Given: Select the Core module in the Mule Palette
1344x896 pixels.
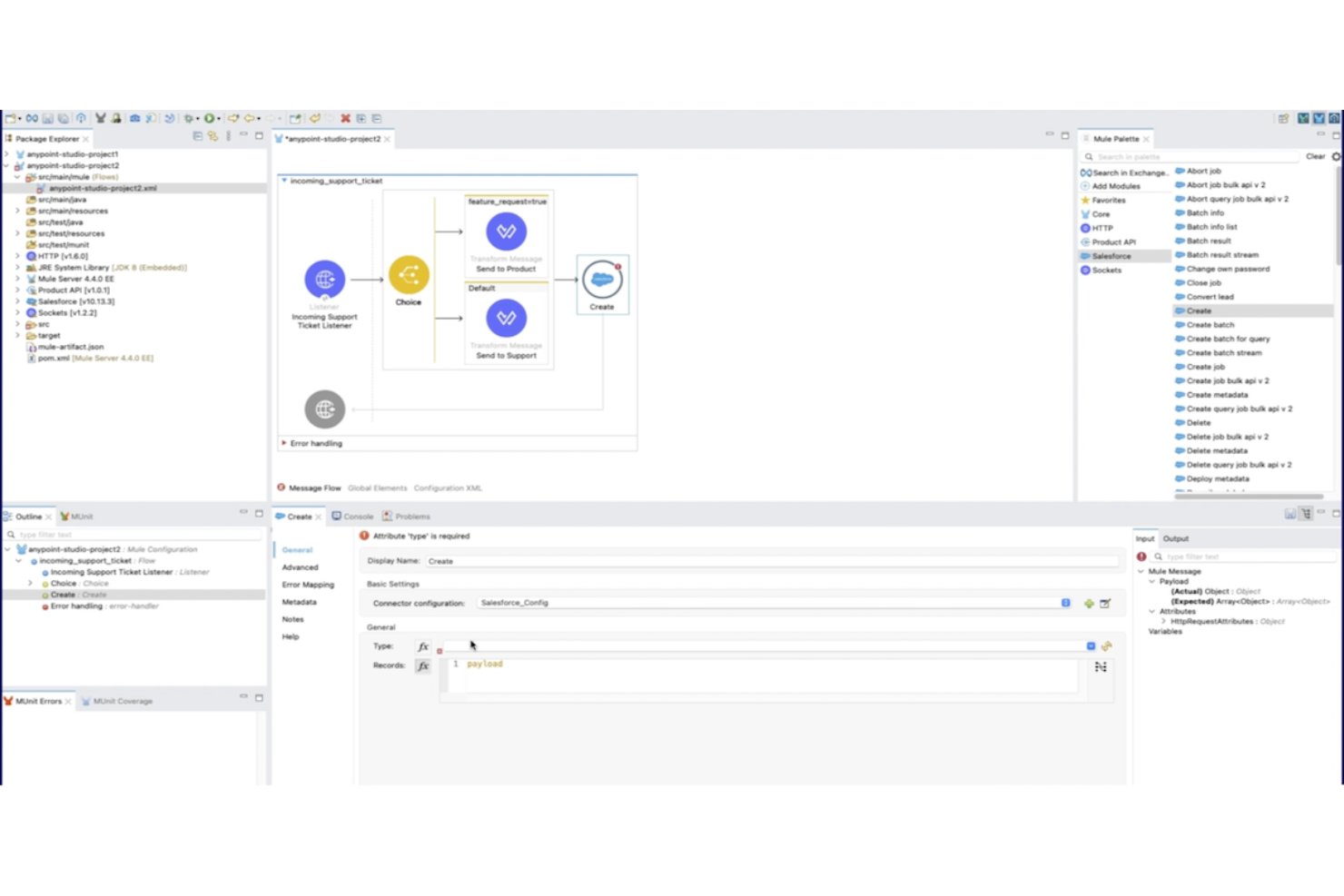Looking at the screenshot, I should pos(1099,213).
